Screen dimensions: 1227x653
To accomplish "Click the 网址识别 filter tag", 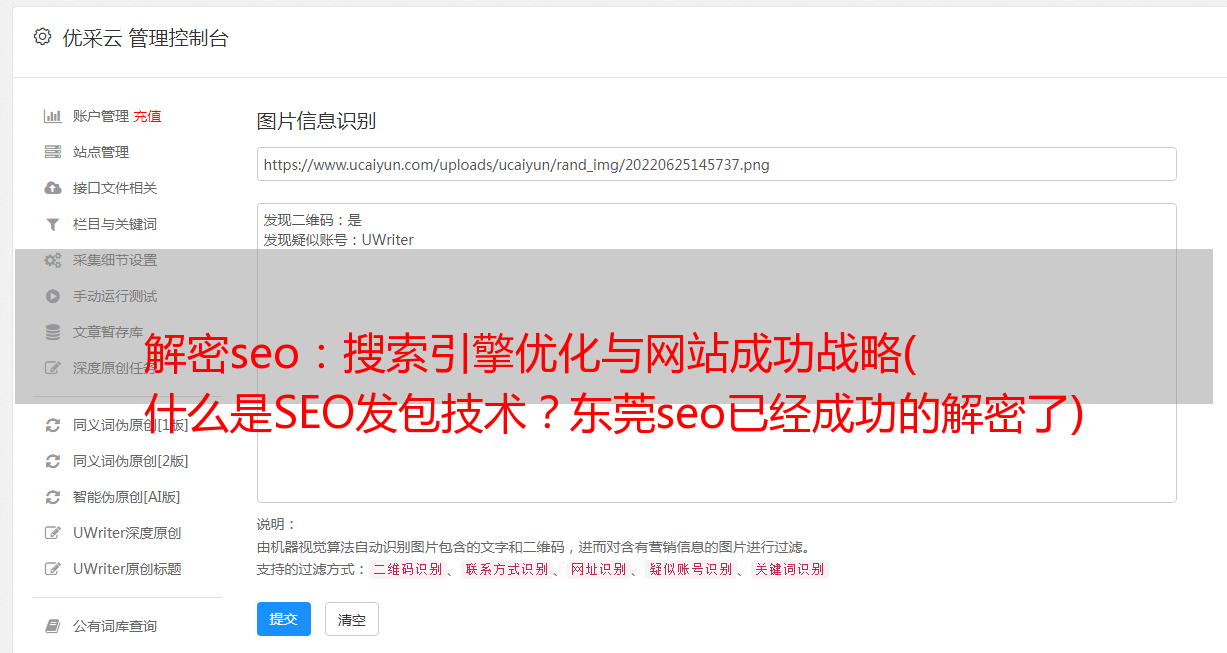I will (x=598, y=569).
